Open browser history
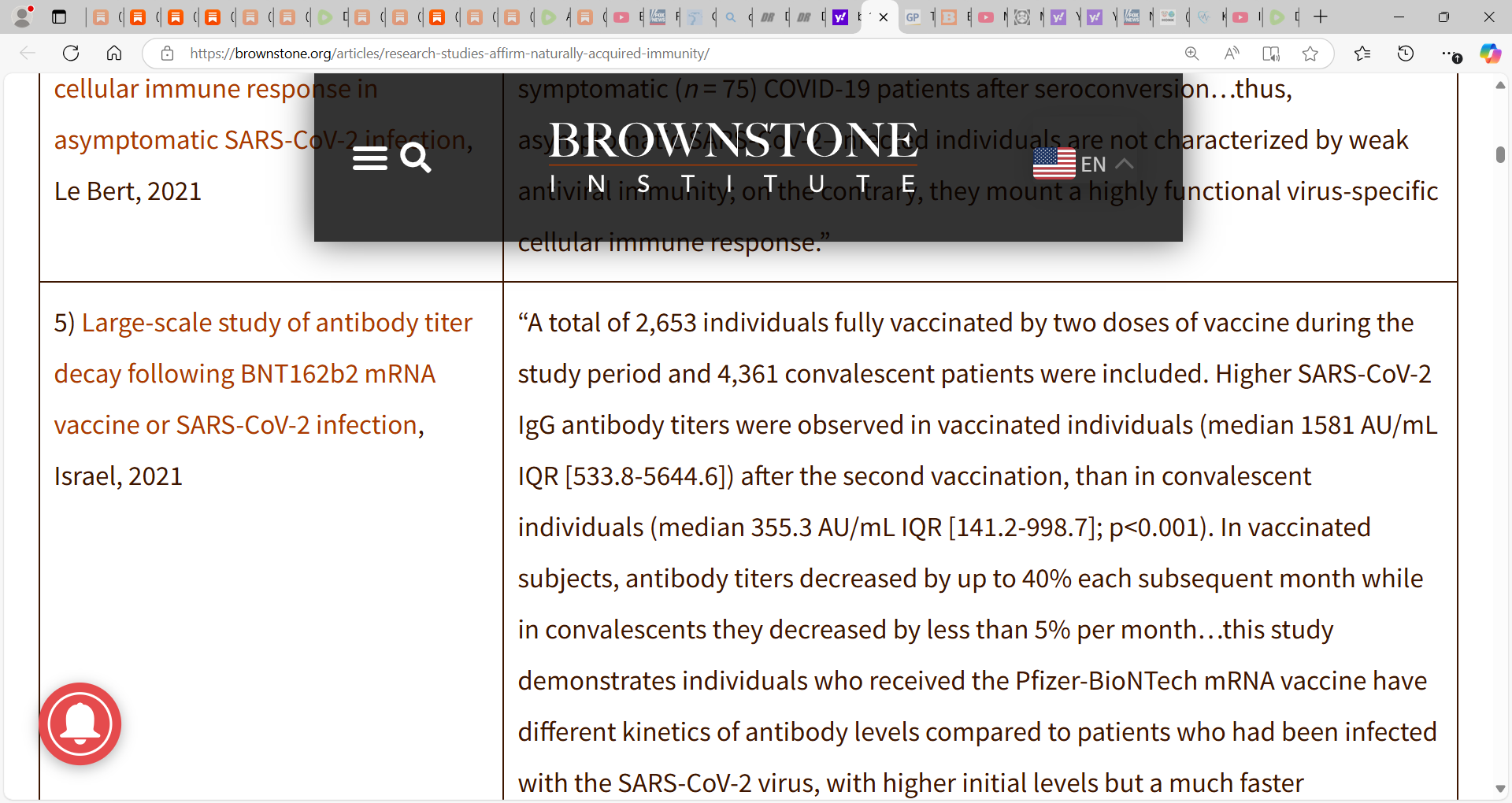The height and width of the screenshot is (803, 1512). [x=1406, y=54]
